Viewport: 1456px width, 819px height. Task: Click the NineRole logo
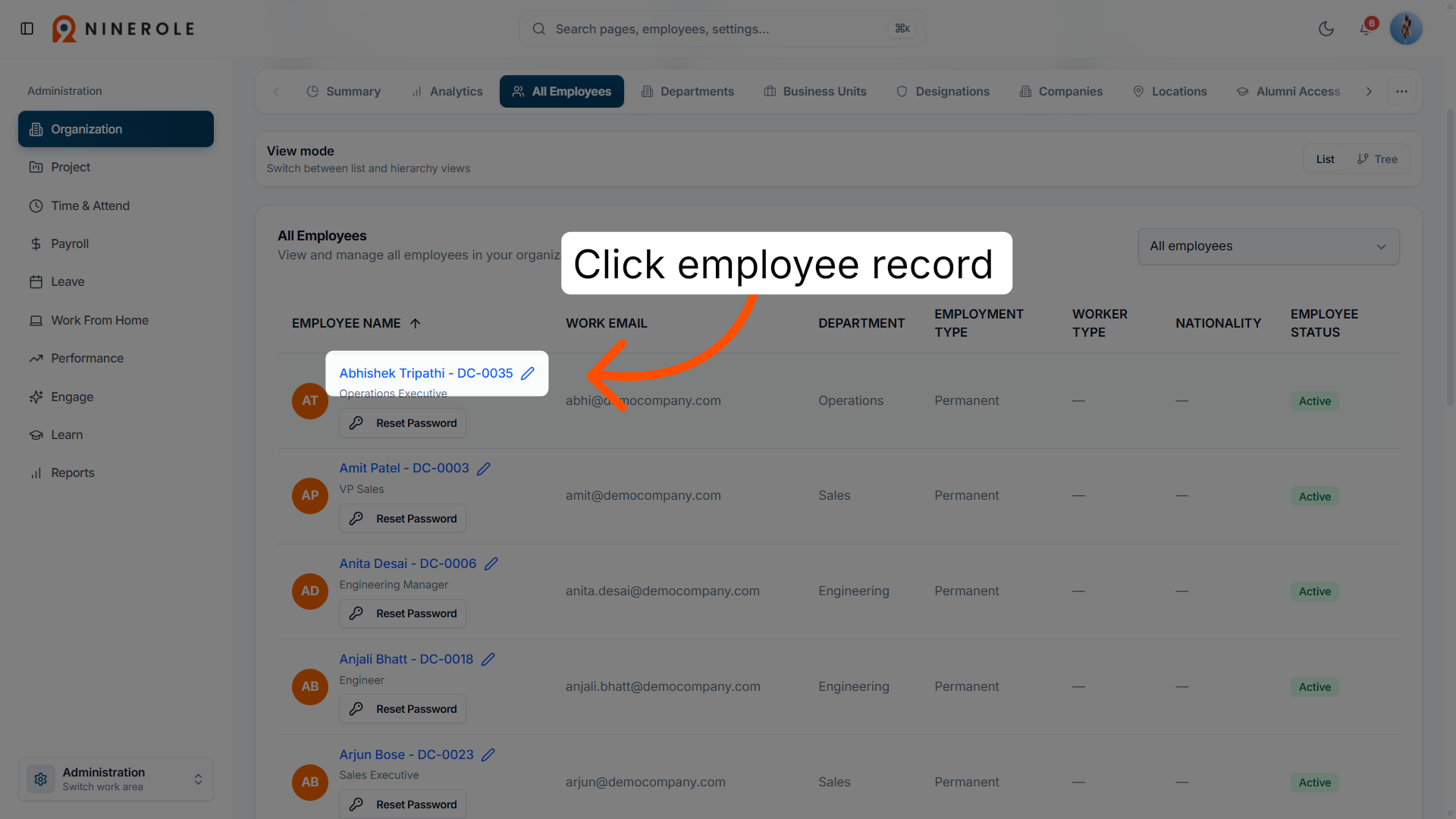click(x=123, y=29)
